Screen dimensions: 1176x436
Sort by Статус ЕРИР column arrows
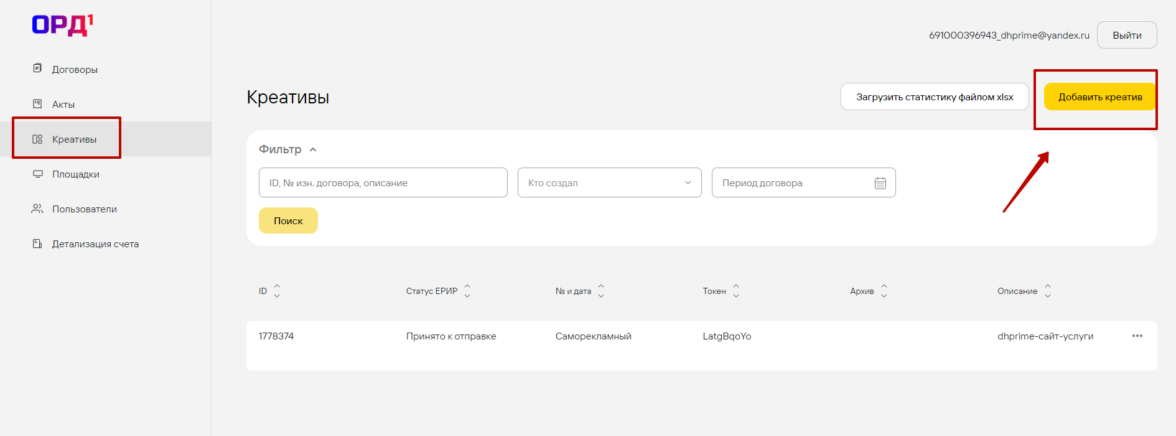(x=467, y=291)
